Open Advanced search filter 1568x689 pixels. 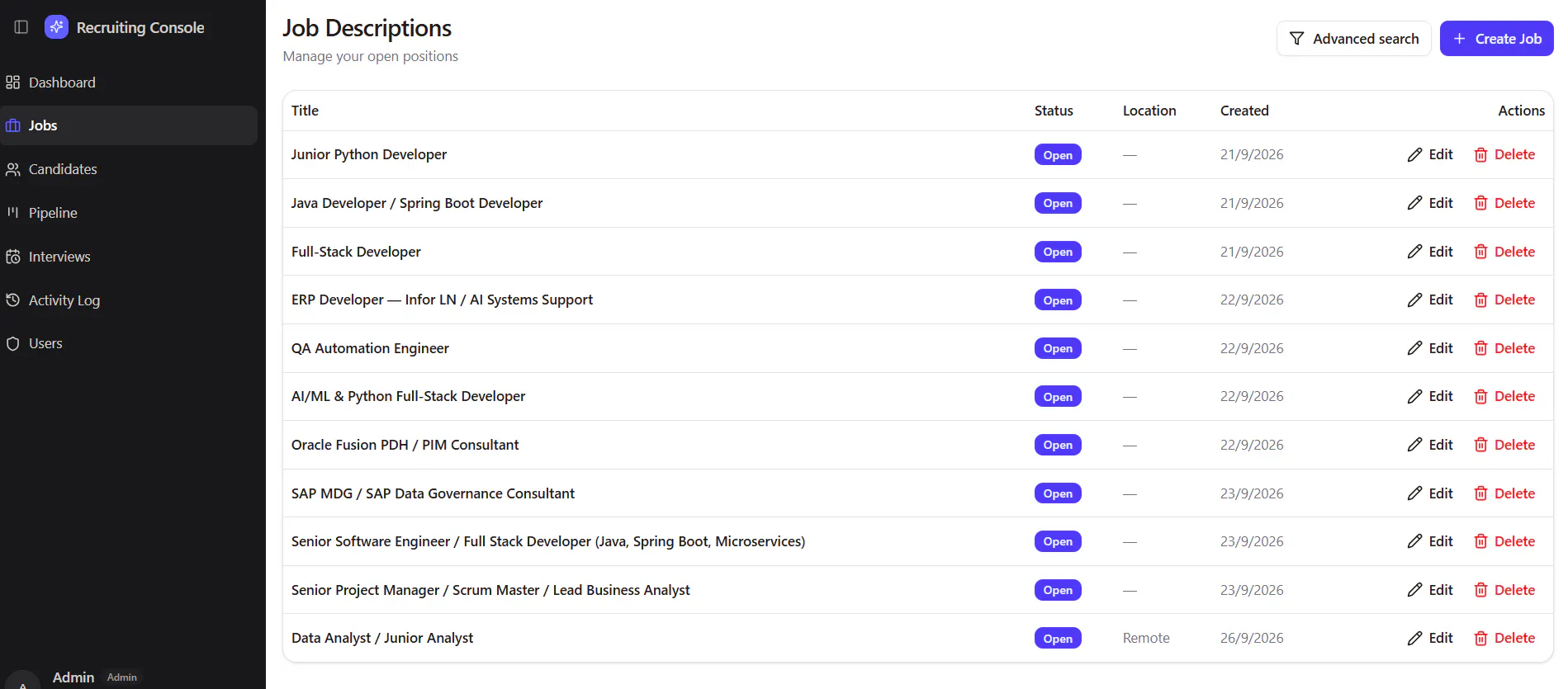(x=1353, y=39)
